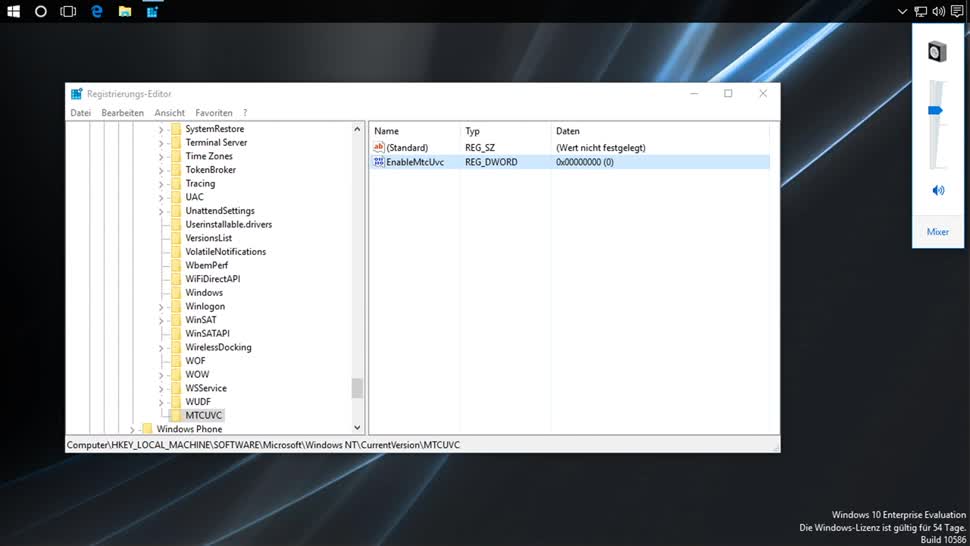Adjust the volume slider thumb
Screen dimensions: 970x546
[935, 110]
